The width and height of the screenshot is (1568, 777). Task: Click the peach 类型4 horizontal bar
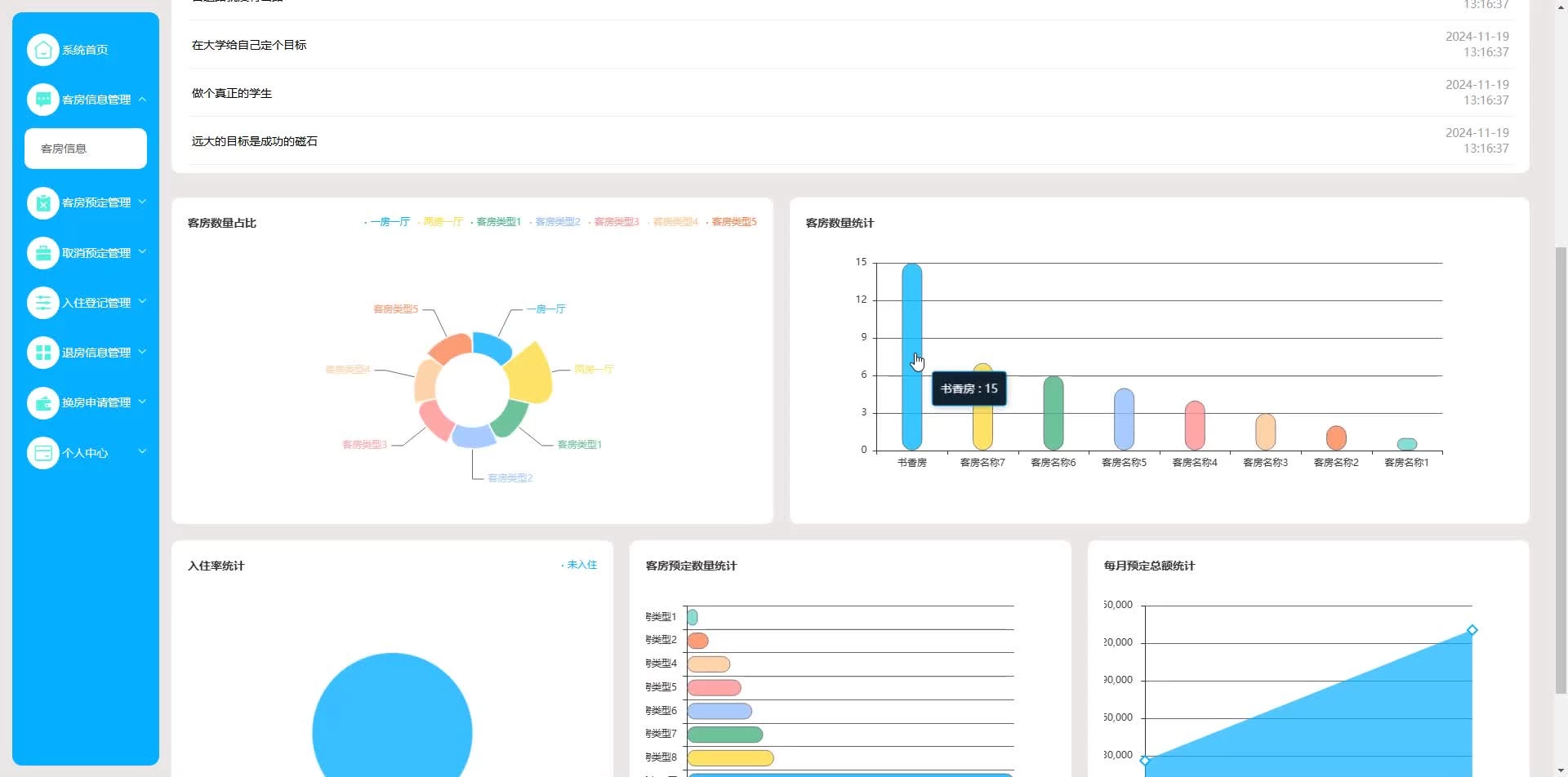(709, 664)
